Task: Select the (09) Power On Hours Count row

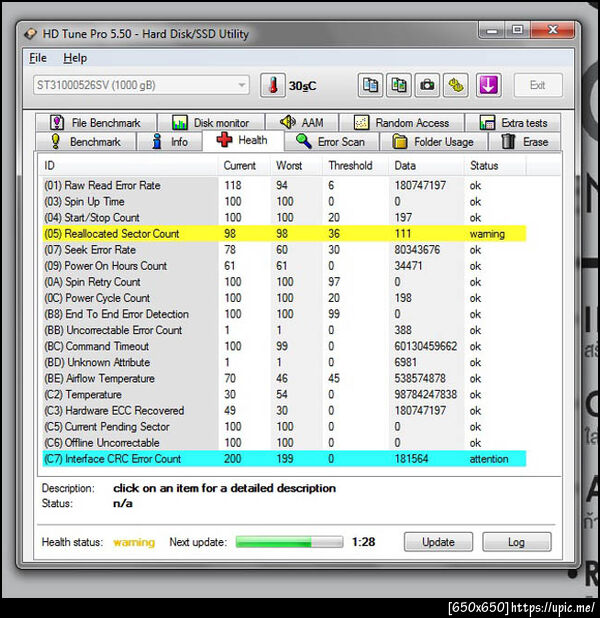Action: tap(284, 266)
